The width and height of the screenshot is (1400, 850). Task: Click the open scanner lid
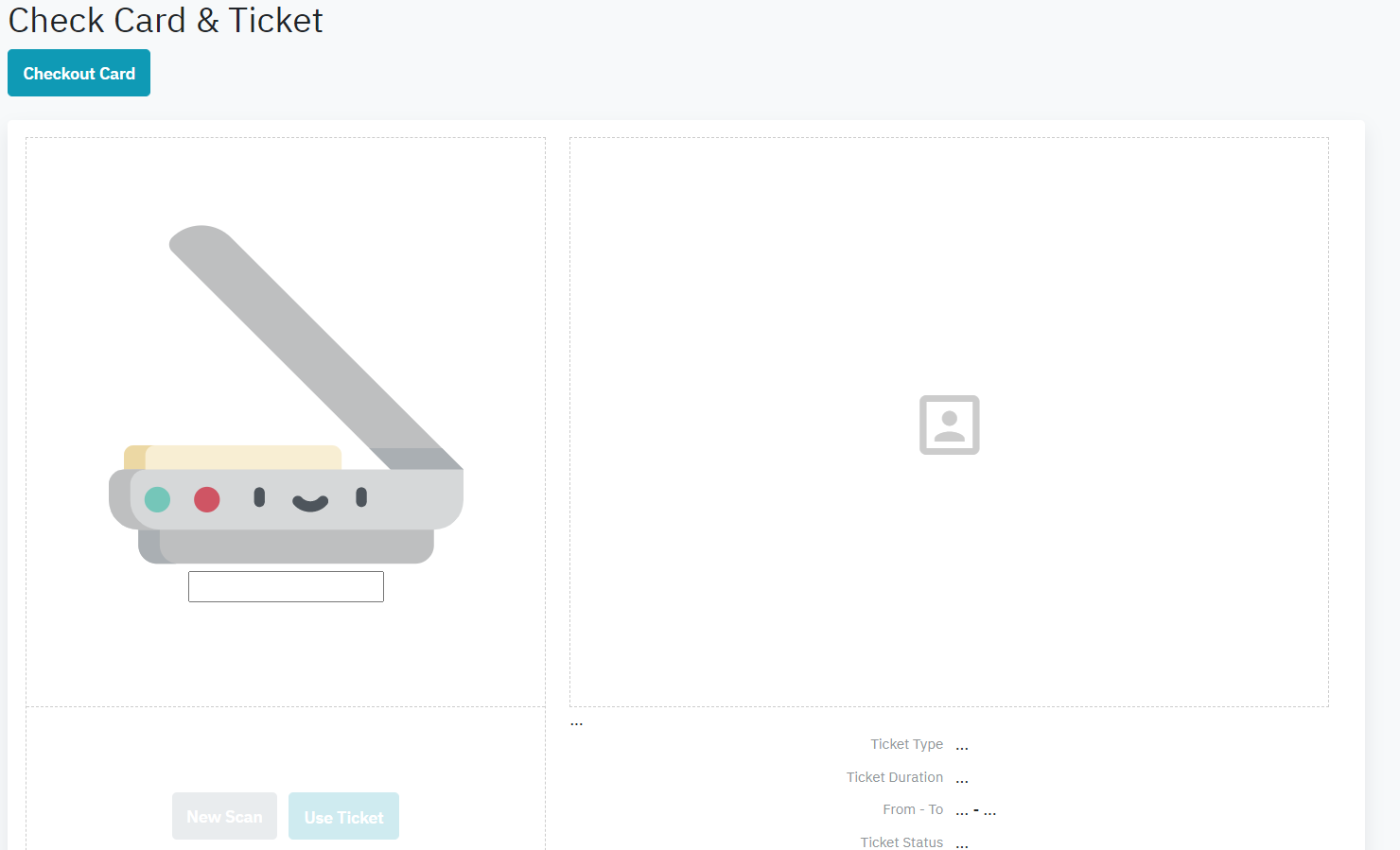tap(303, 340)
